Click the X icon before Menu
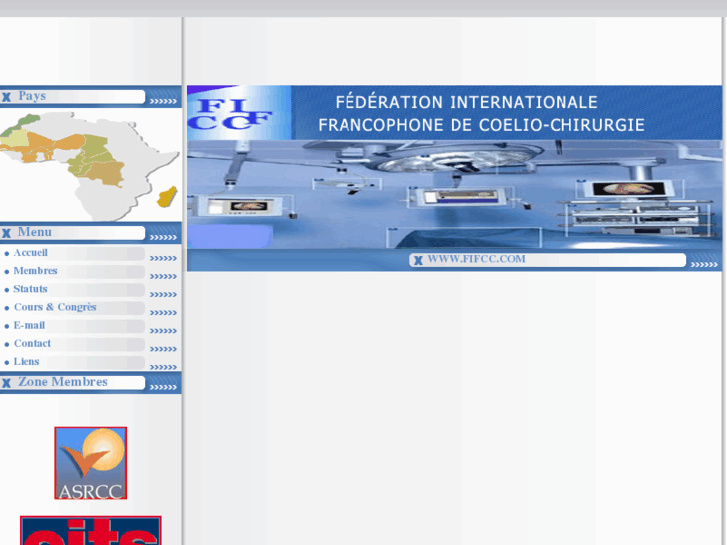The width and height of the screenshot is (727, 545). tap(6, 233)
